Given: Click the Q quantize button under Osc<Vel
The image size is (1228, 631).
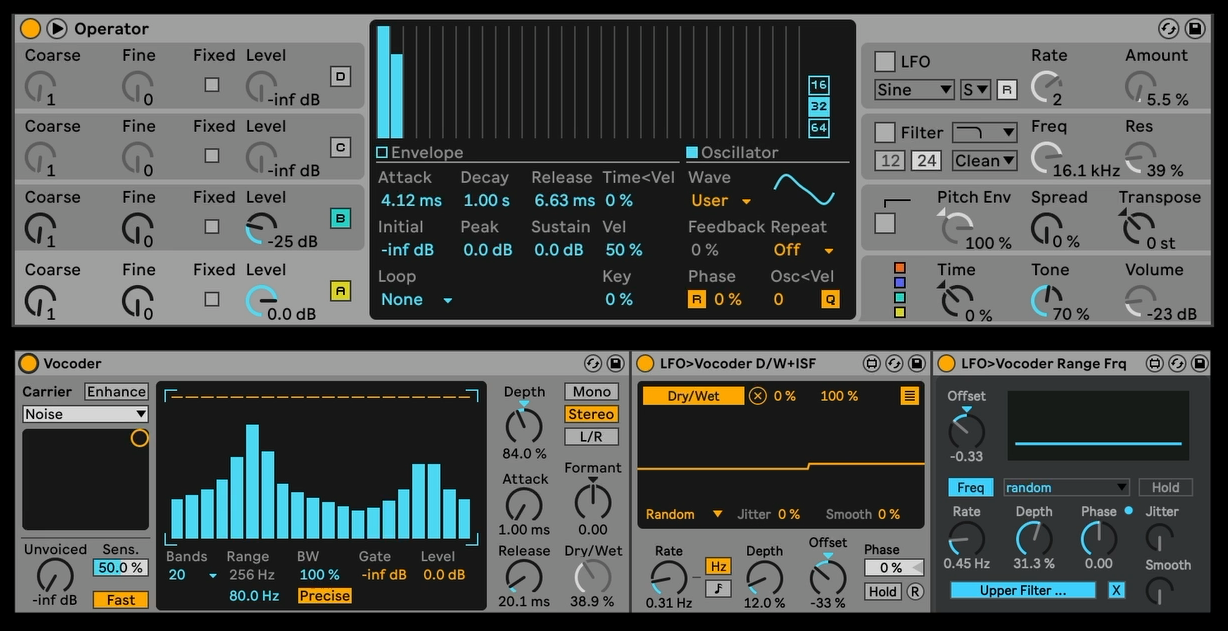Looking at the screenshot, I should [830, 299].
